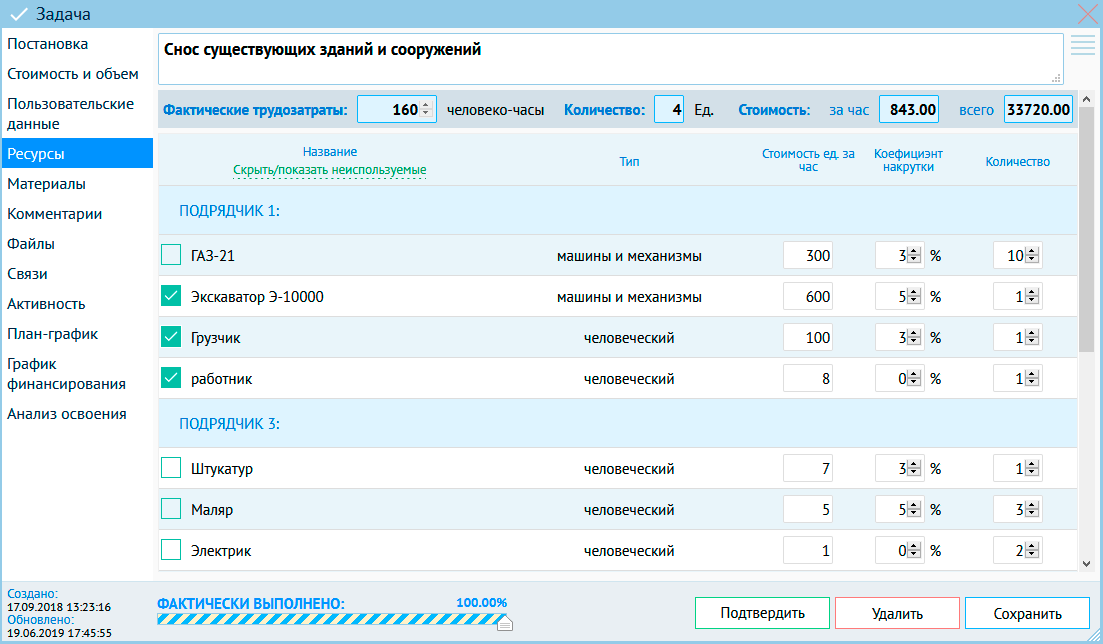
Task: Enable the Электрик resource checkbox
Action: (x=171, y=549)
